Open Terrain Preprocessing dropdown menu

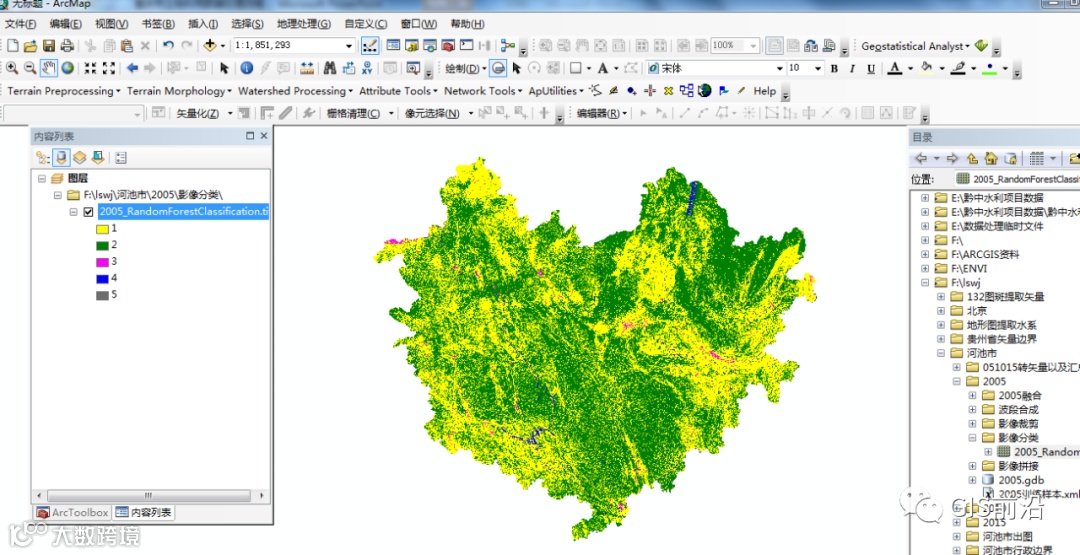(x=63, y=91)
